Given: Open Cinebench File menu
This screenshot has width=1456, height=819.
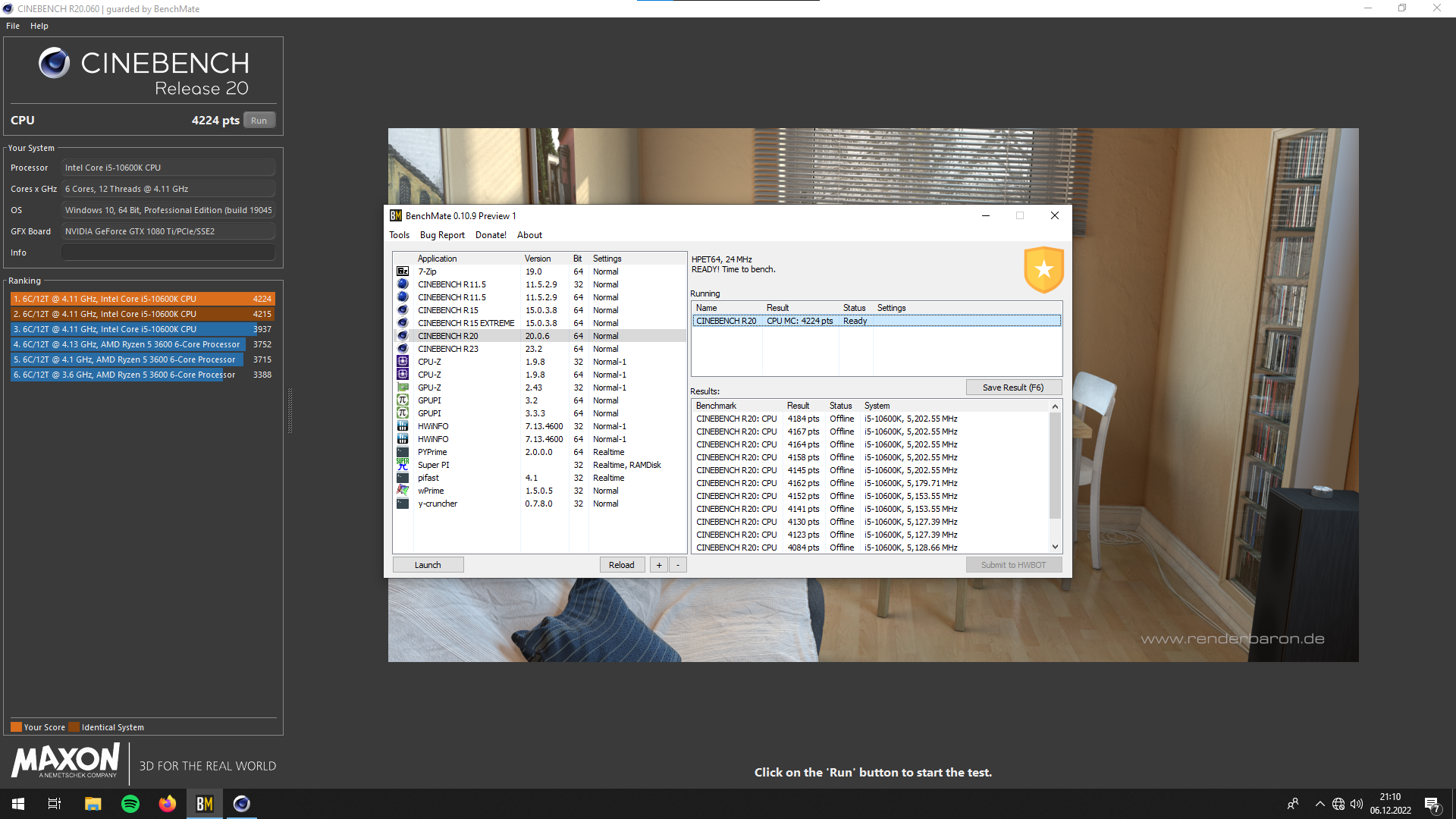Looking at the screenshot, I should click(x=13, y=26).
